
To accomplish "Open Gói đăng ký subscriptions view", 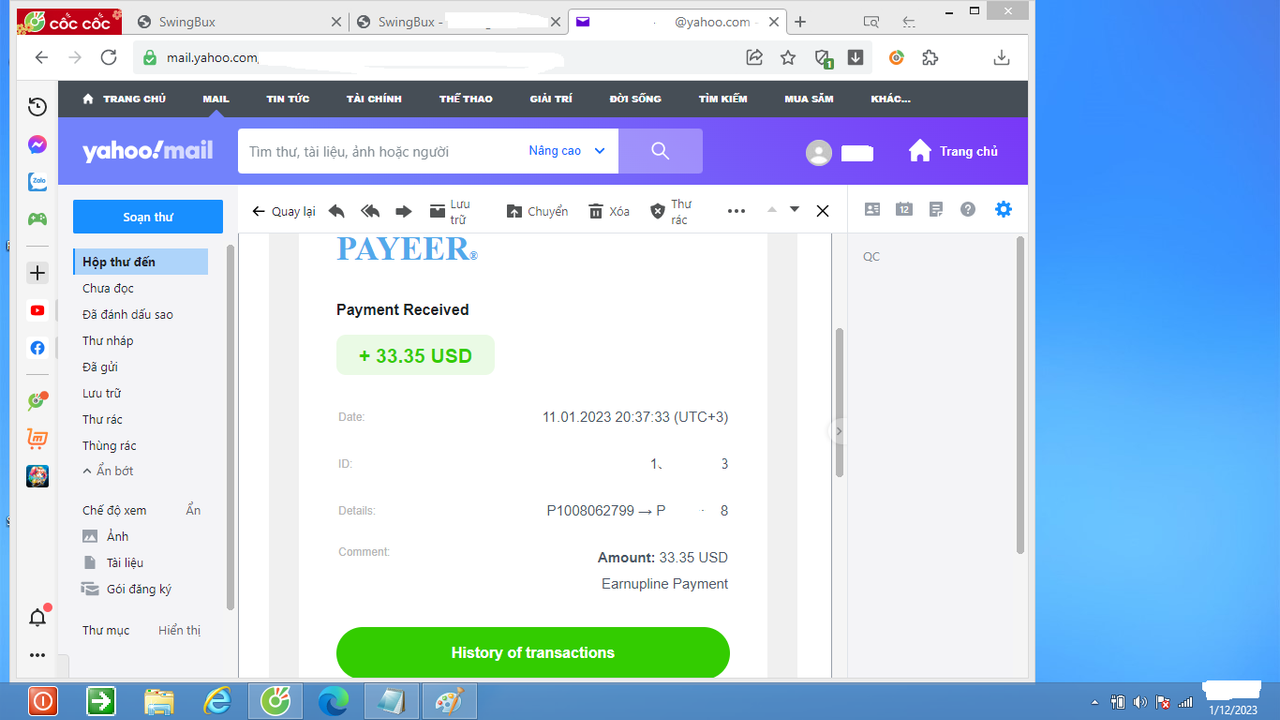I will (x=127, y=589).
